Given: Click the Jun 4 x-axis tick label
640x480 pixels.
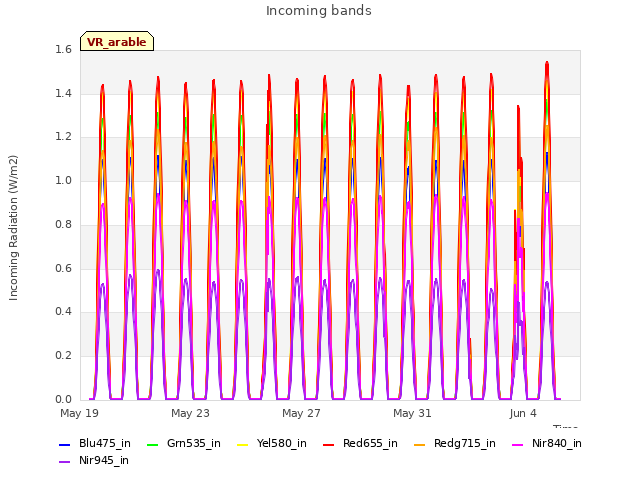Looking at the screenshot, I should coord(523,413).
